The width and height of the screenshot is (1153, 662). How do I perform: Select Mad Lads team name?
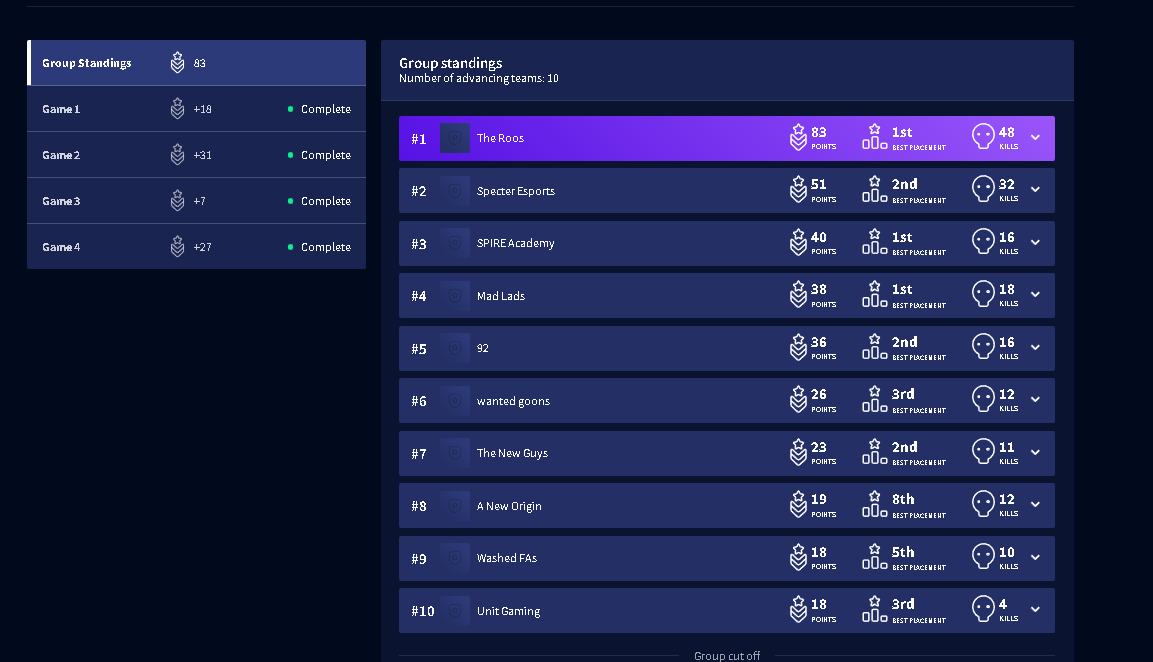(501, 296)
